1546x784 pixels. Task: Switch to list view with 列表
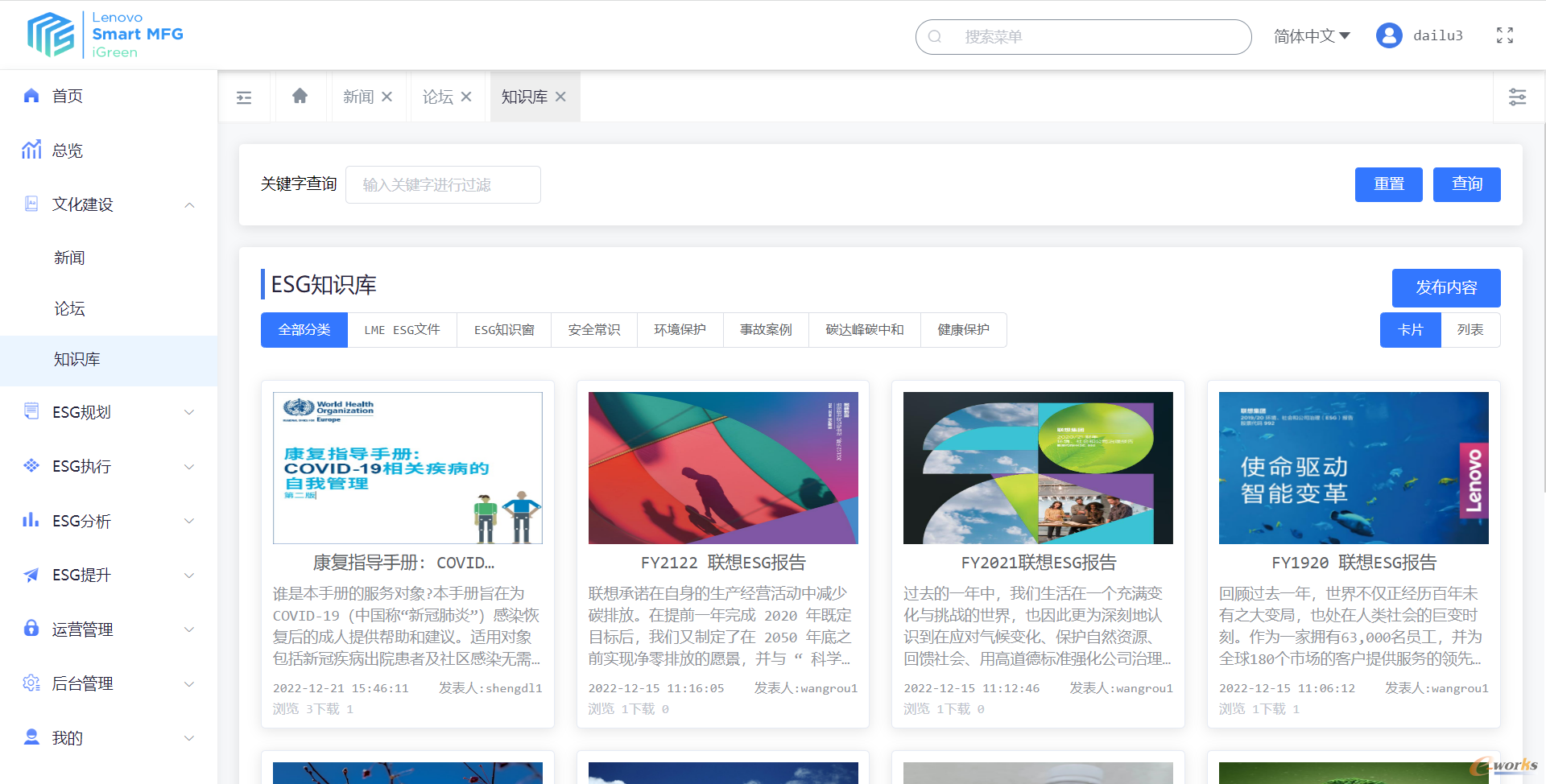coord(1470,330)
